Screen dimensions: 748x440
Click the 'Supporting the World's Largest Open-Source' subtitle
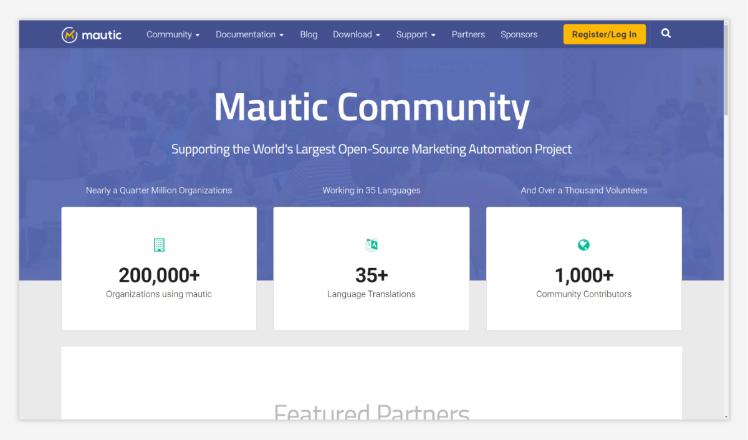371,149
